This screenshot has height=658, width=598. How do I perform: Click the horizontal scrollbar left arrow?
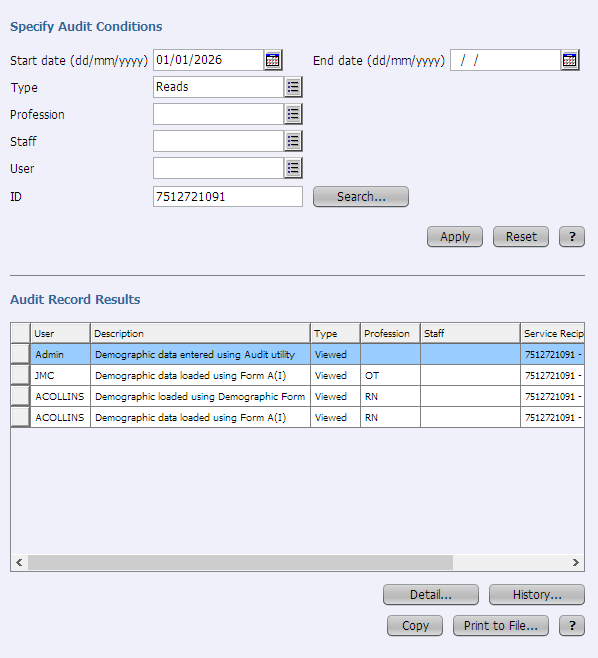(x=19, y=562)
